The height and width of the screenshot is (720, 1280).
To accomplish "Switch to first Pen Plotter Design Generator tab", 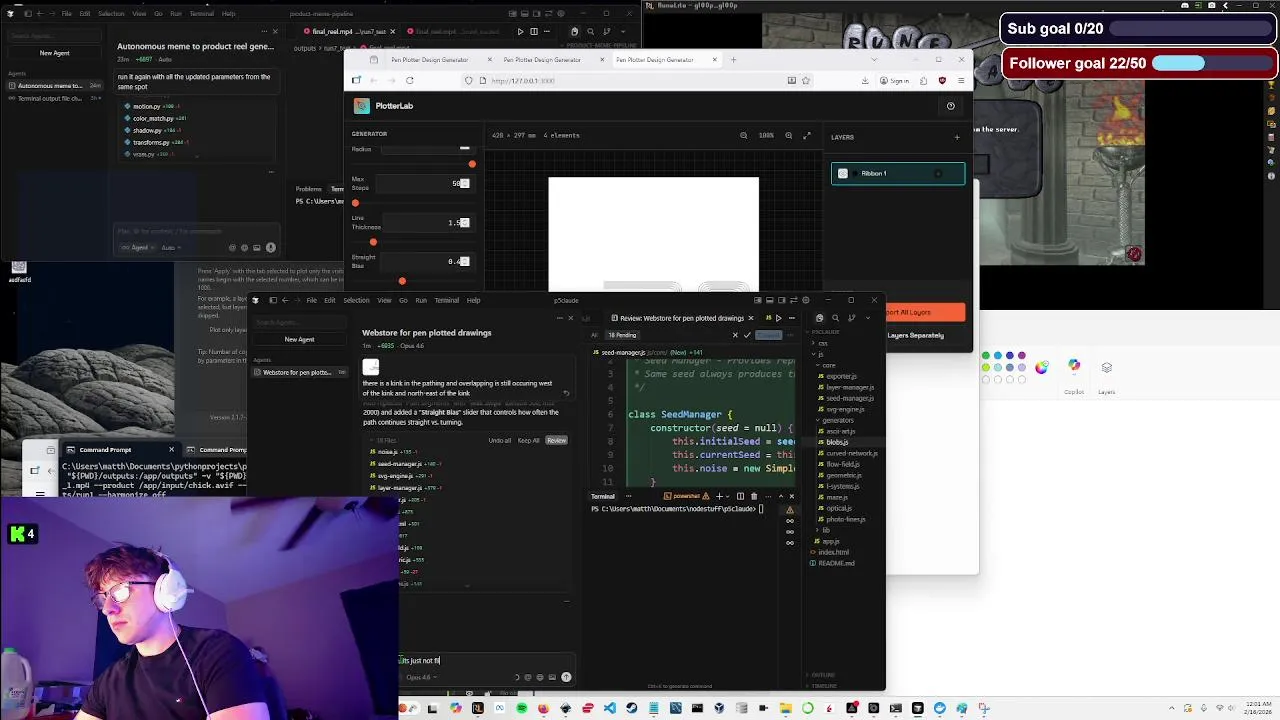I will click(x=430, y=60).
